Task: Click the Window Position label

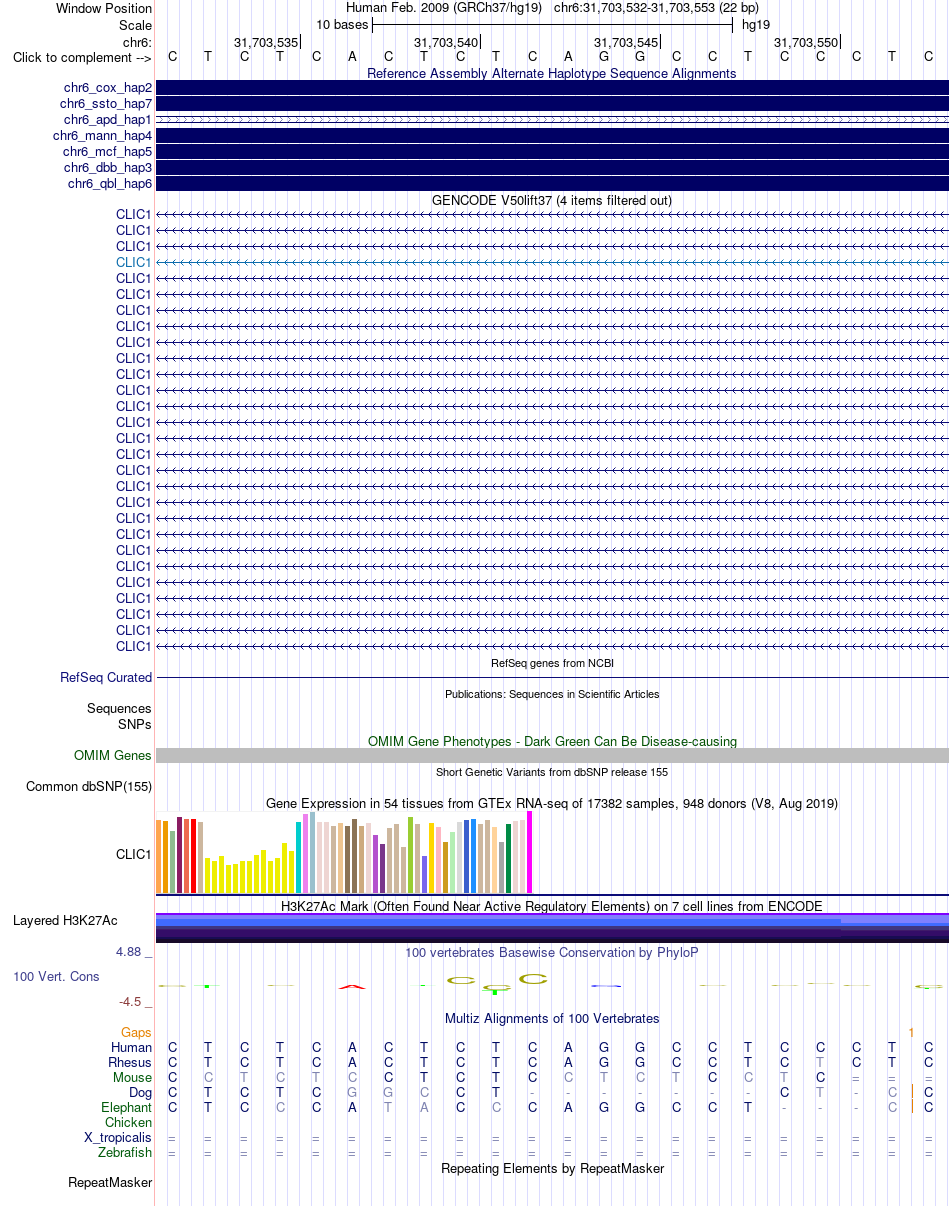Action: click(x=105, y=8)
